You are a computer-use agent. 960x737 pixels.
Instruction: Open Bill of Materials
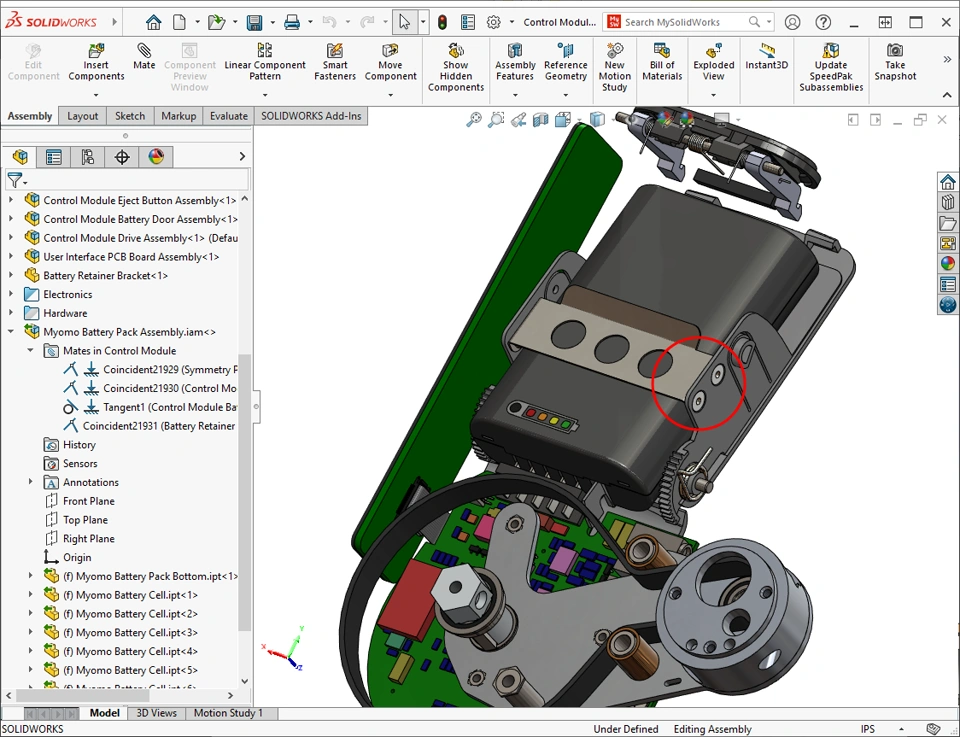(x=661, y=62)
